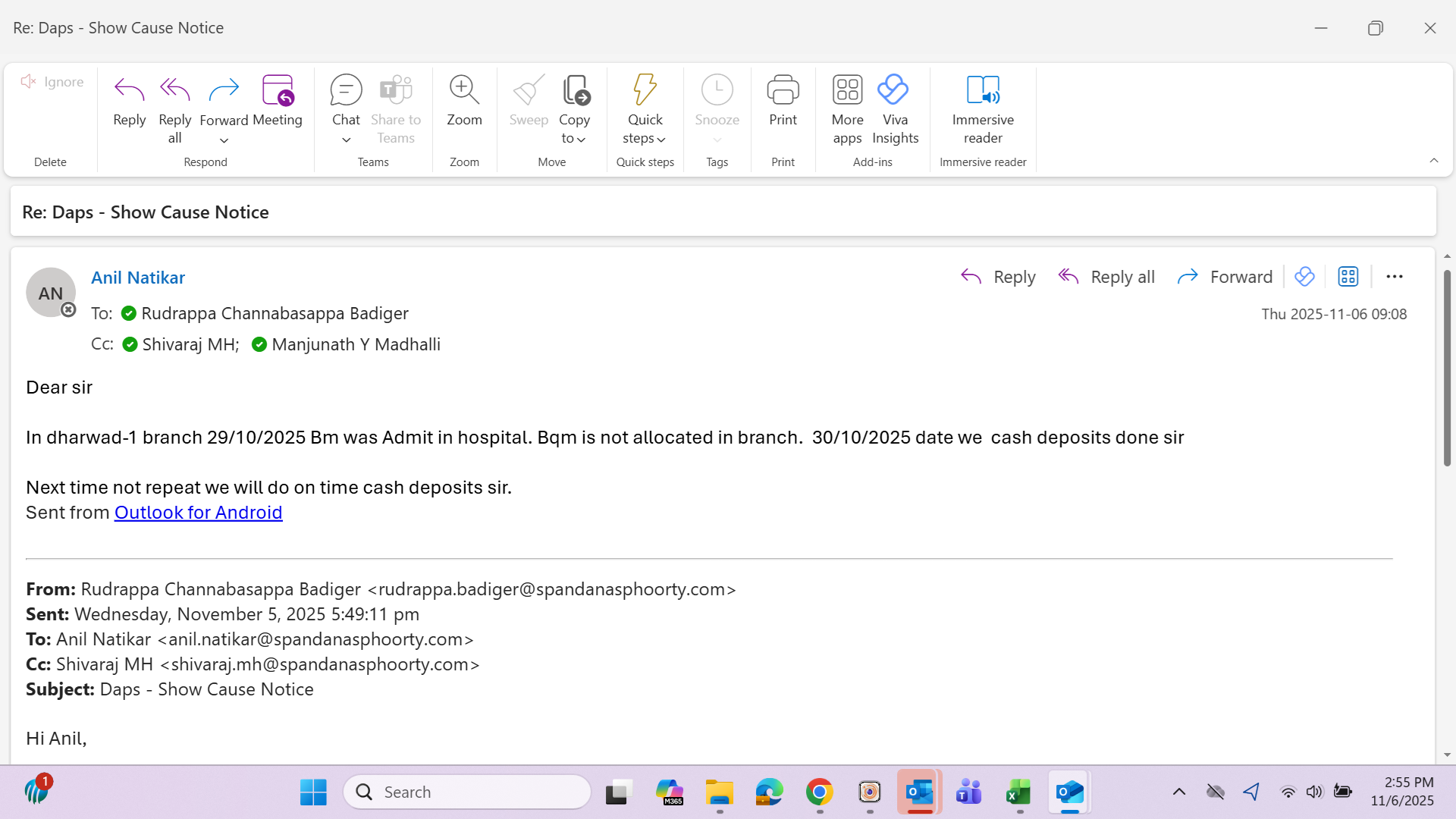This screenshot has width=1456, height=819.
Task: Click the Viva icon in message header
Action: point(1304,277)
